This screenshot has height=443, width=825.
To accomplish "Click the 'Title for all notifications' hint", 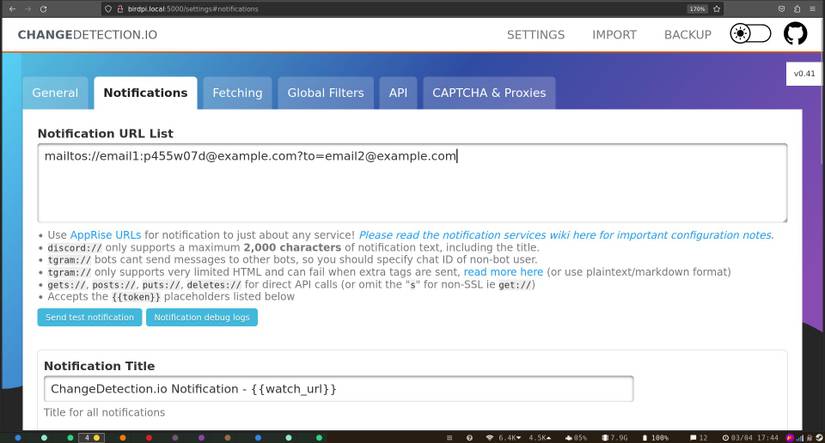I will pos(104,412).
